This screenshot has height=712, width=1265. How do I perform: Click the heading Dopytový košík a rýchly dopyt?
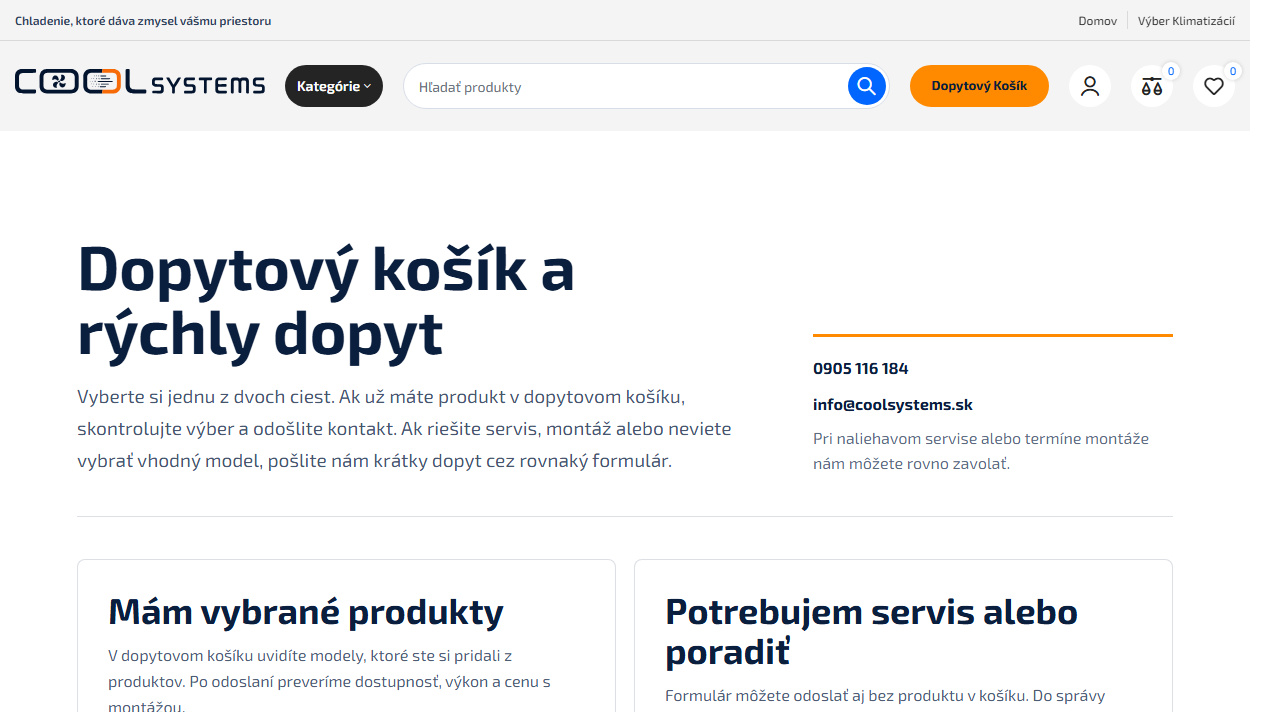[326, 301]
